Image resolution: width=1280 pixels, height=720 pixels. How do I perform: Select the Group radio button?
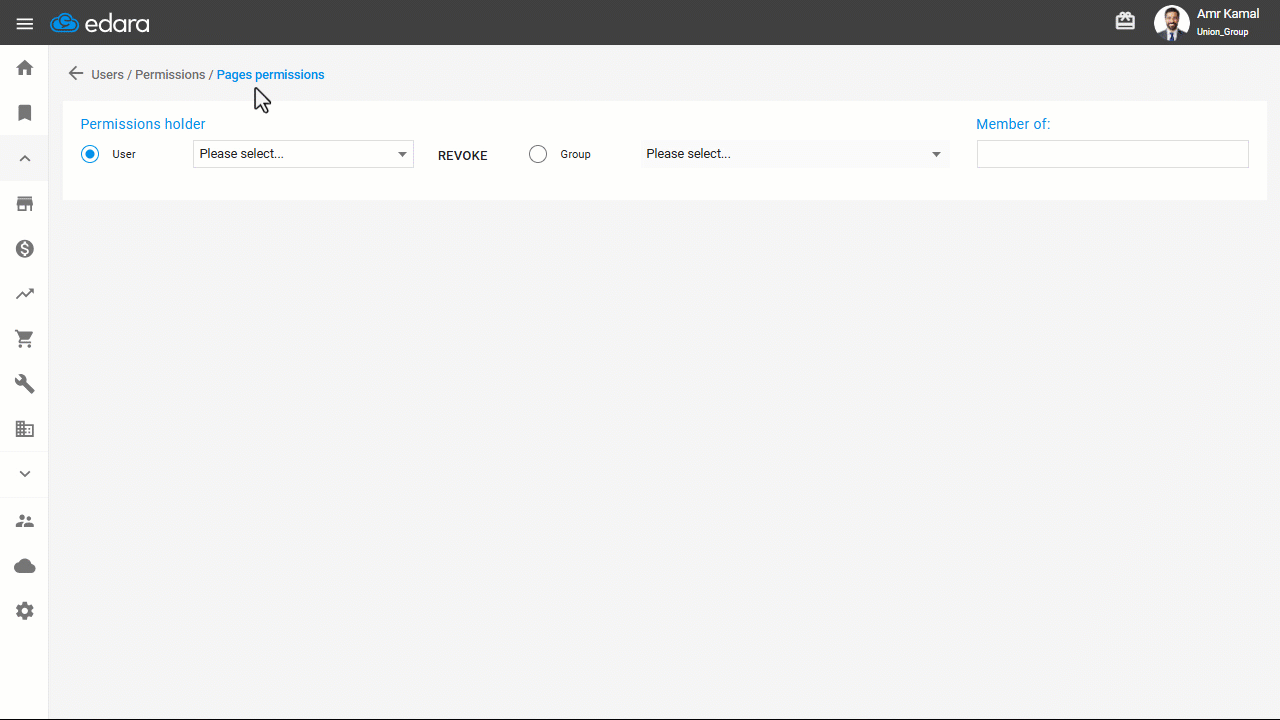(x=538, y=154)
